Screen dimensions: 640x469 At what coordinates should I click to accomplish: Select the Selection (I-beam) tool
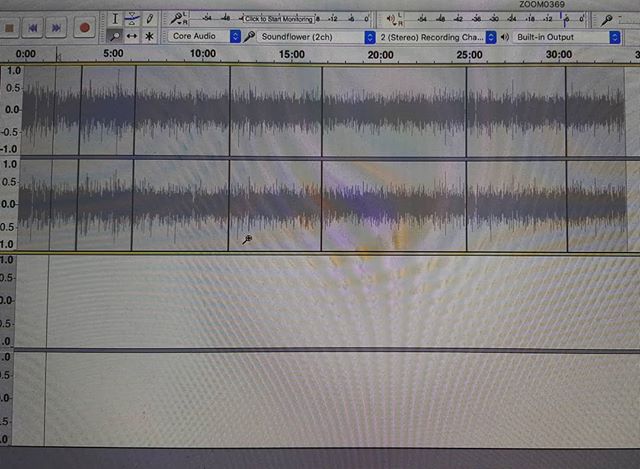[x=115, y=18]
